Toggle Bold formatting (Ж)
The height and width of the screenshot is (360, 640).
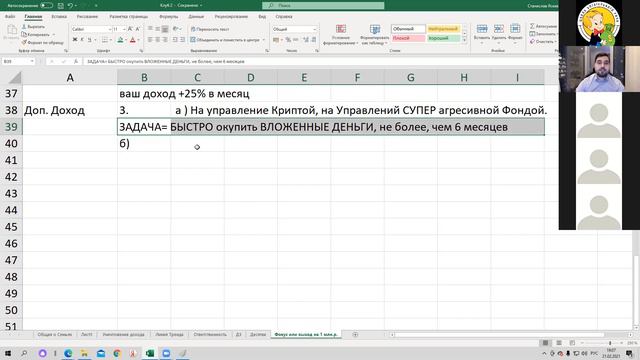[x=75, y=40]
